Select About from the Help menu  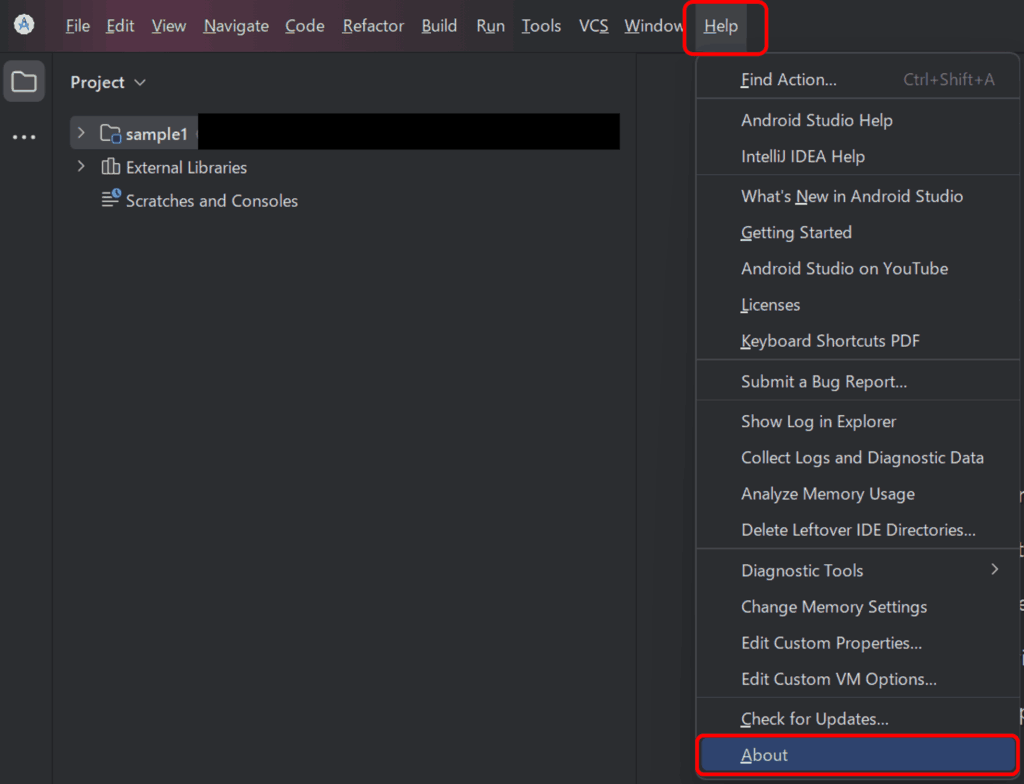[x=764, y=755]
